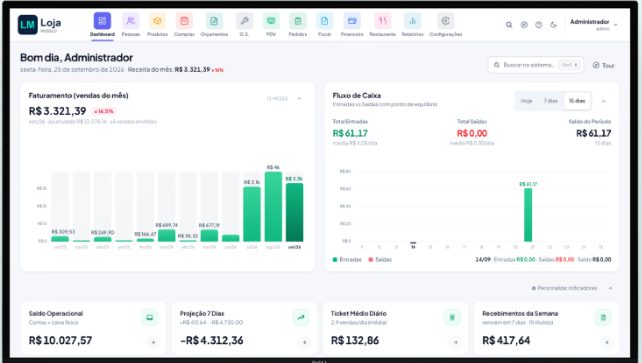This screenshot has height=363, width=642.
Task: Select the 7 dias cash flow tab
Action: coord(550,101)
